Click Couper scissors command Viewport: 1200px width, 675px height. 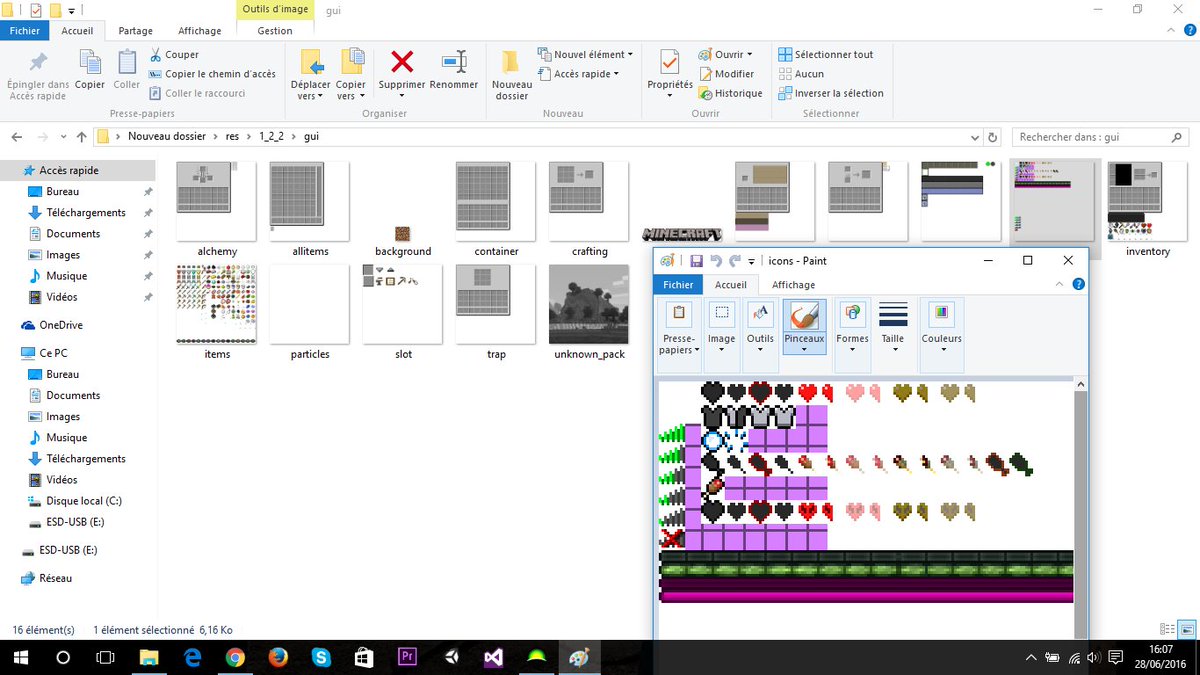pos(174,54)
